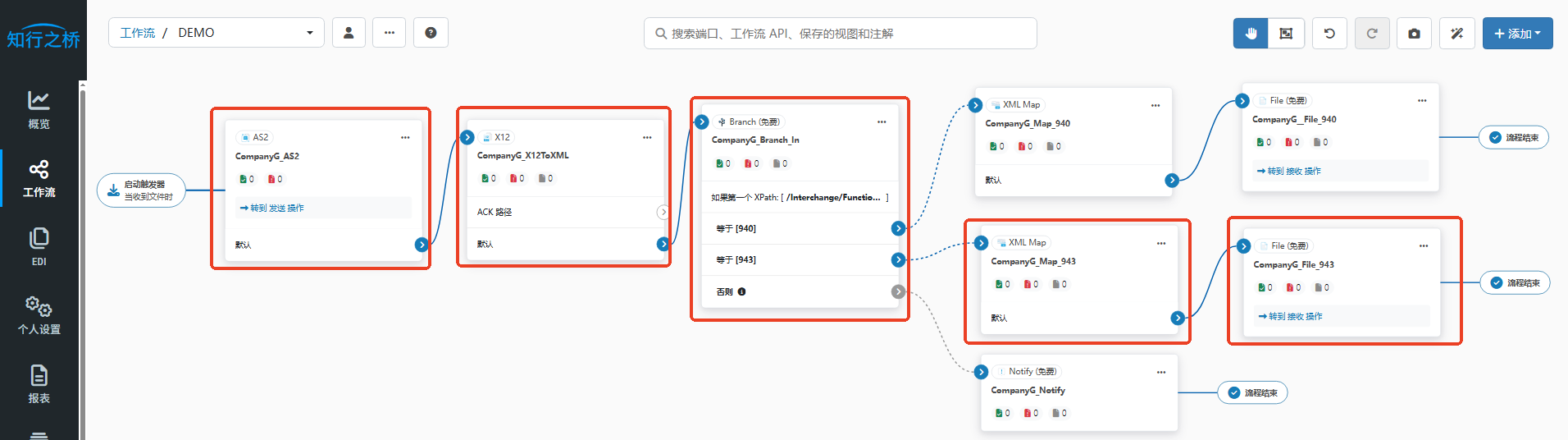Enable the hand pan mode toggle
Viewport: 1568px width, 440px height.
[1251, 34]
